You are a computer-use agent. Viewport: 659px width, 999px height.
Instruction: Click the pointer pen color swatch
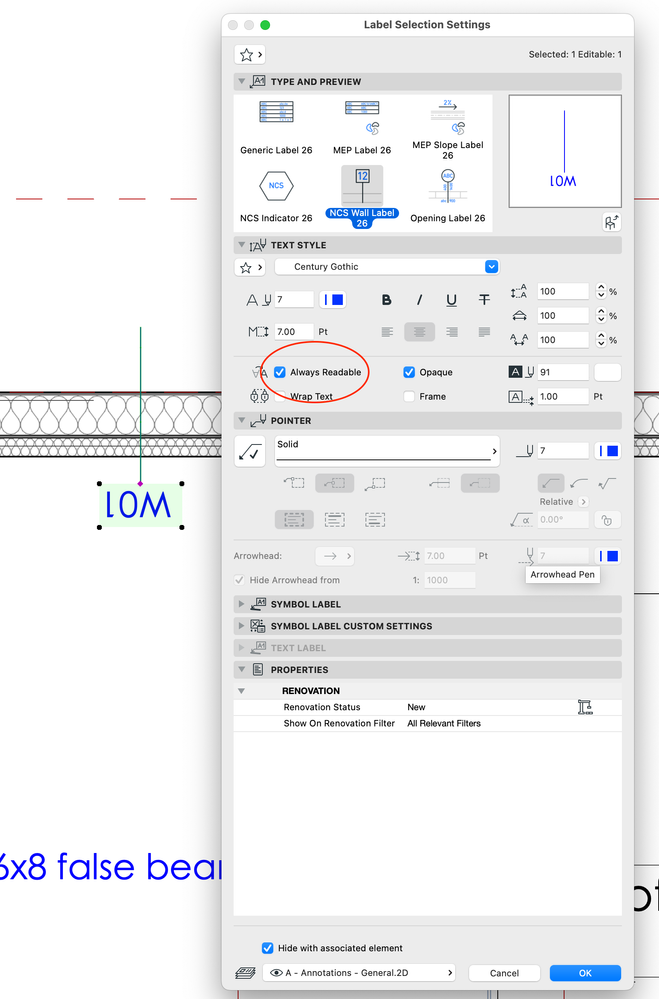tap(607, 451)
